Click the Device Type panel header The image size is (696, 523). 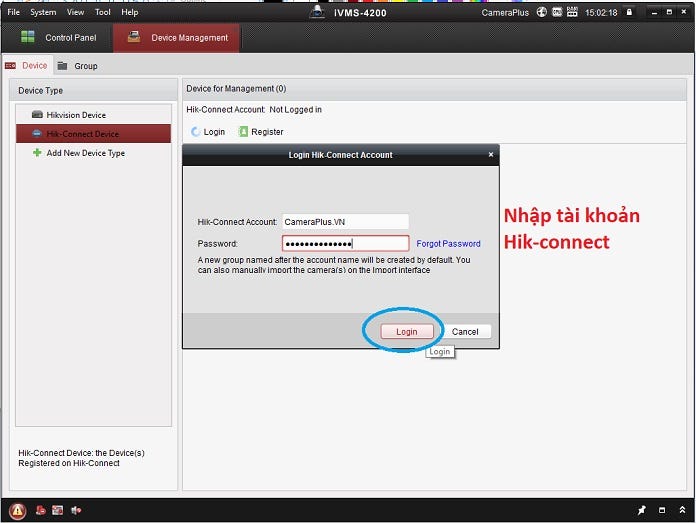(x=93, y=90)
